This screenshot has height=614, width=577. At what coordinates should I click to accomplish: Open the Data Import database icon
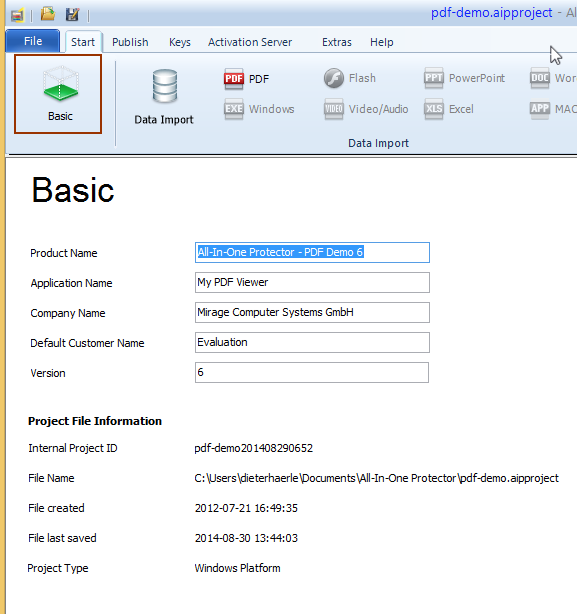(x=165, y=86)
